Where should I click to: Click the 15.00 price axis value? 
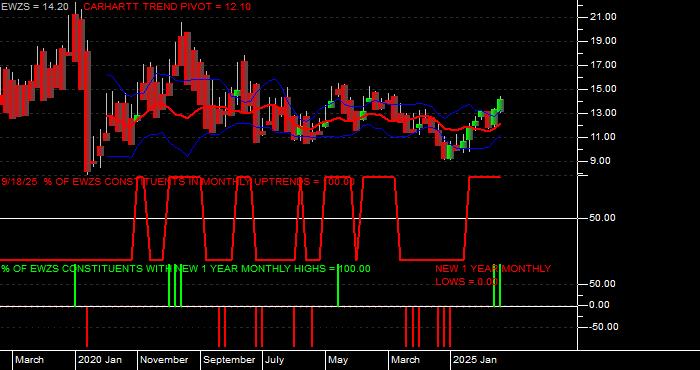pos(604,89)
